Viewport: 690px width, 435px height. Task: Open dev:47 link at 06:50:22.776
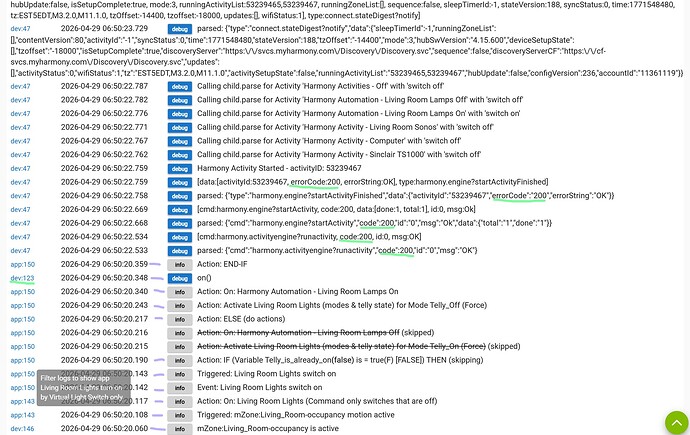point(20,113)
